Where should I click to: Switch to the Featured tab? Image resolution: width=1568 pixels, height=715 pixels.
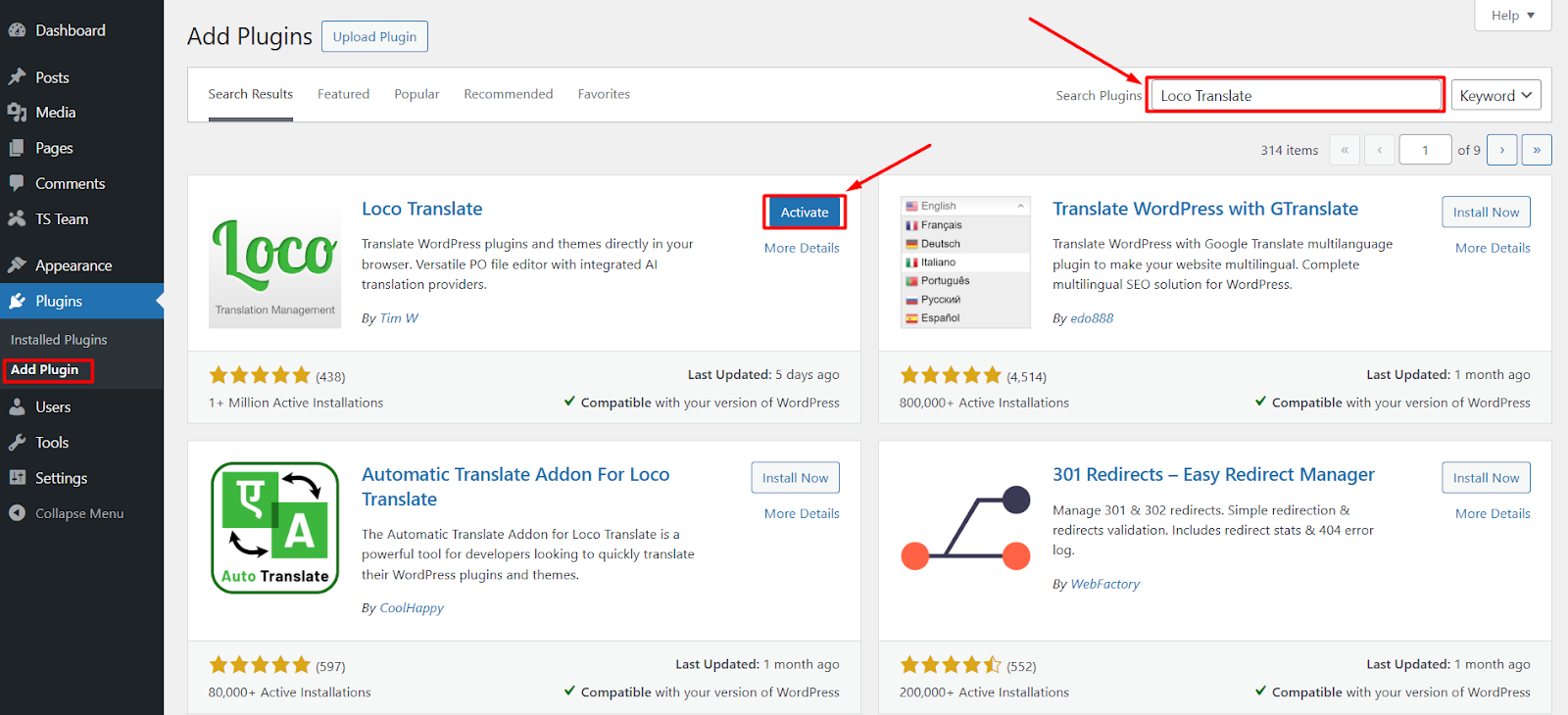pos(343,94)
